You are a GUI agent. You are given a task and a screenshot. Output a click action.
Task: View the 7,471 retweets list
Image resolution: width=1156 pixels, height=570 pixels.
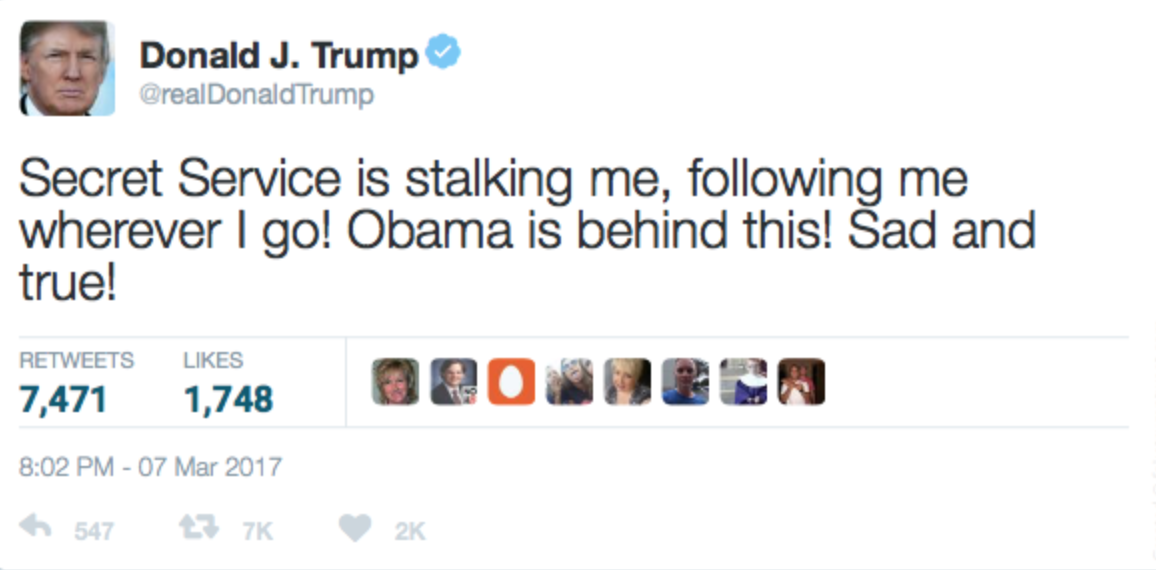pos(62,400)
